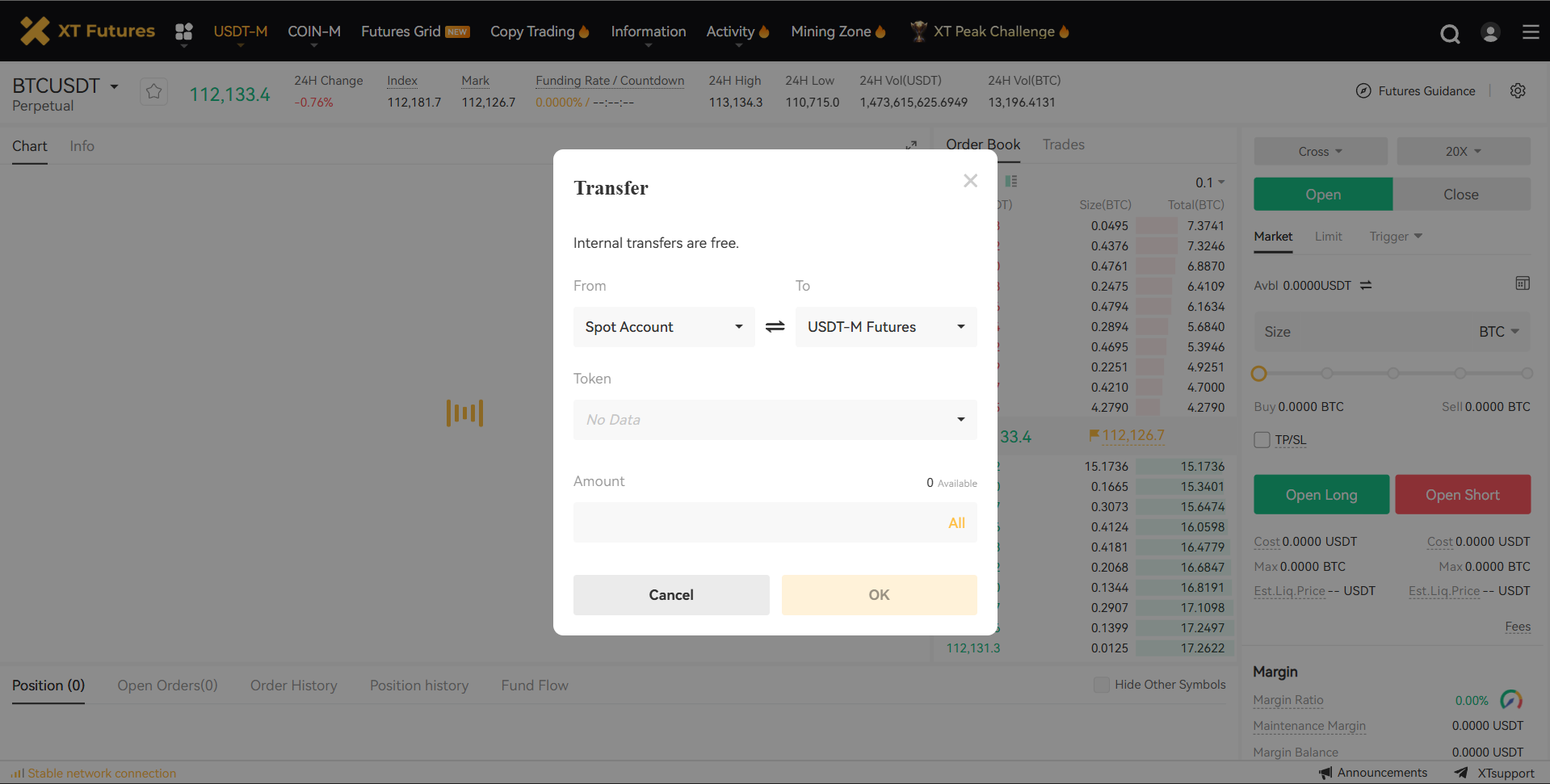Open the search magnifier icon
The width and height of the screenshot is (1550, 784).
click(1450, 33)
